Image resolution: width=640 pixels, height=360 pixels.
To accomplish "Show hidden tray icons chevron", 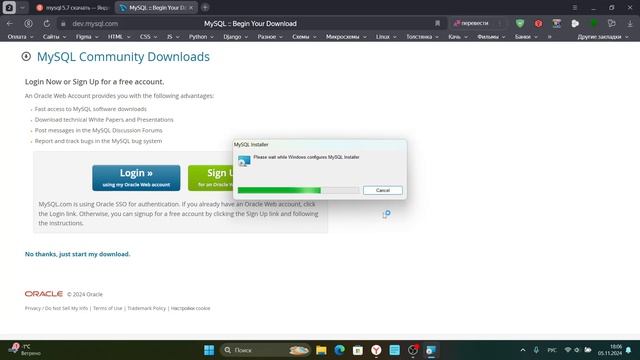I will [523, 350].
